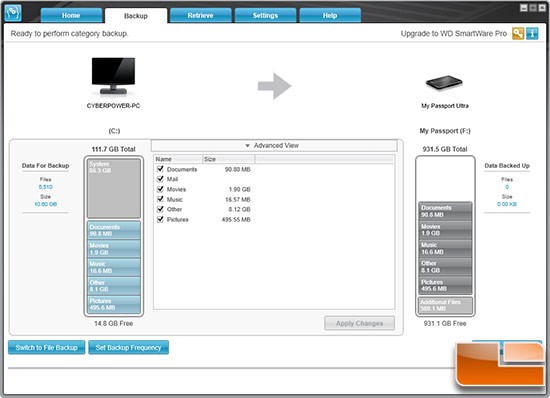Click the gray Other block on My Passport
The image size is (550, 398).
(x=445, y=267)
